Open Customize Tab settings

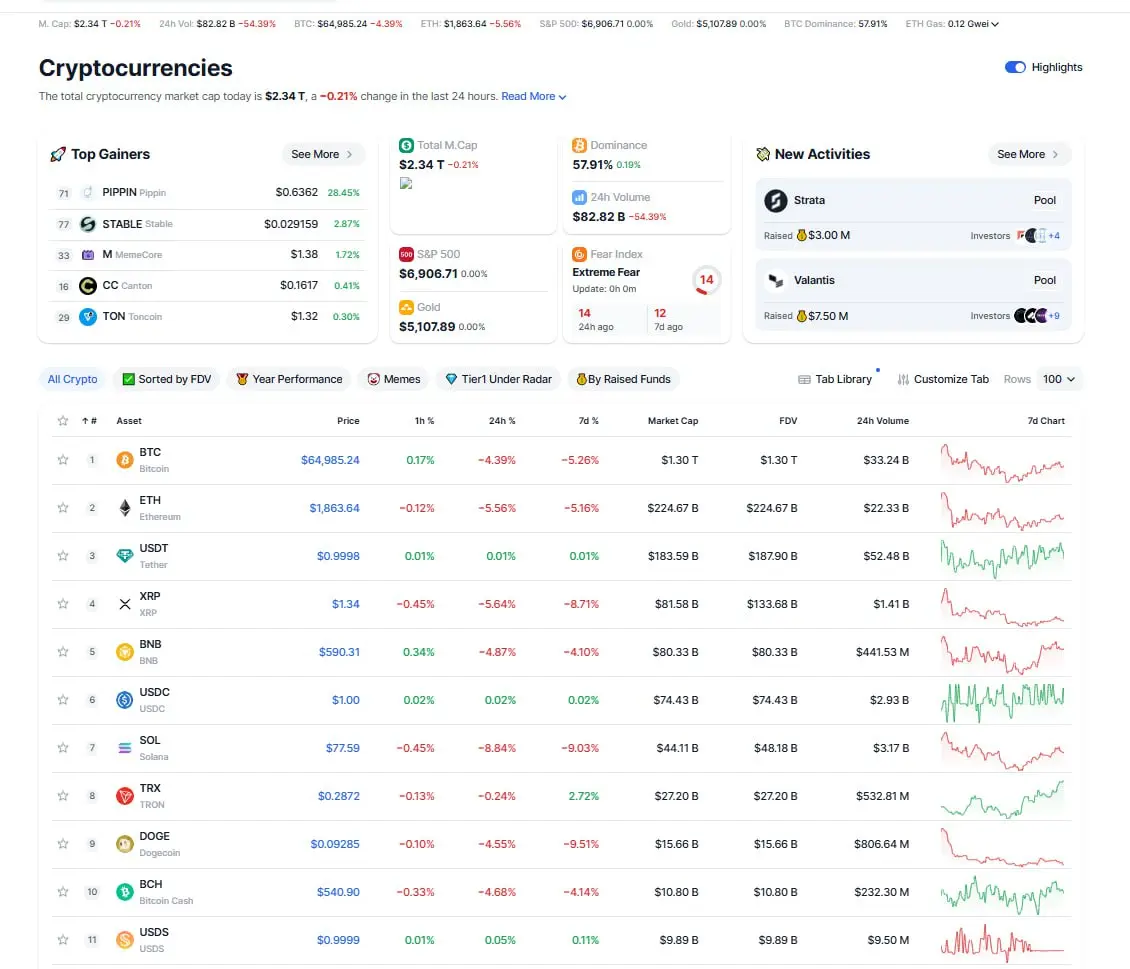click(x=943, y=379)
